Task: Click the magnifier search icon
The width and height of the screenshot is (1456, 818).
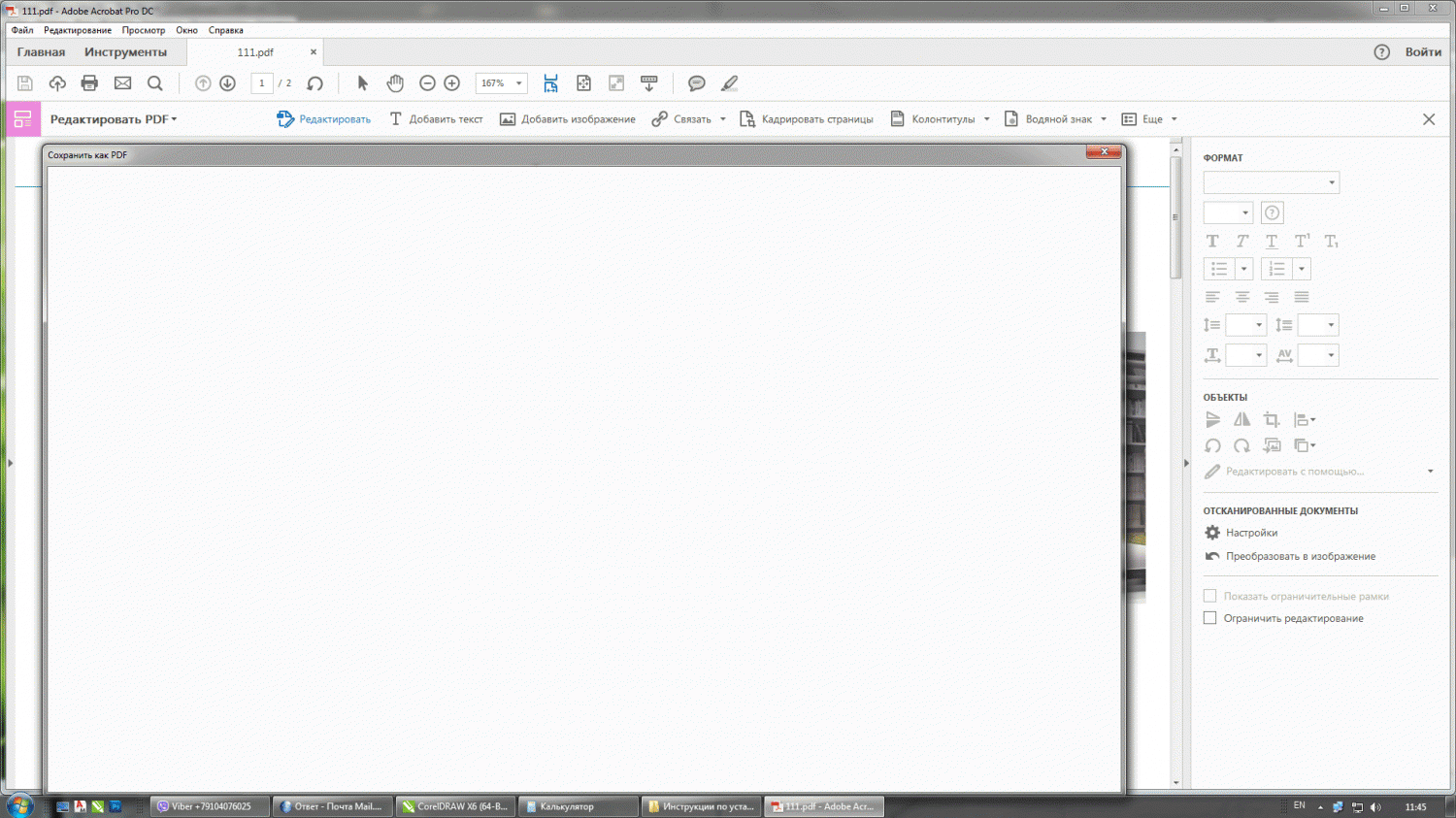Action: 154,83
